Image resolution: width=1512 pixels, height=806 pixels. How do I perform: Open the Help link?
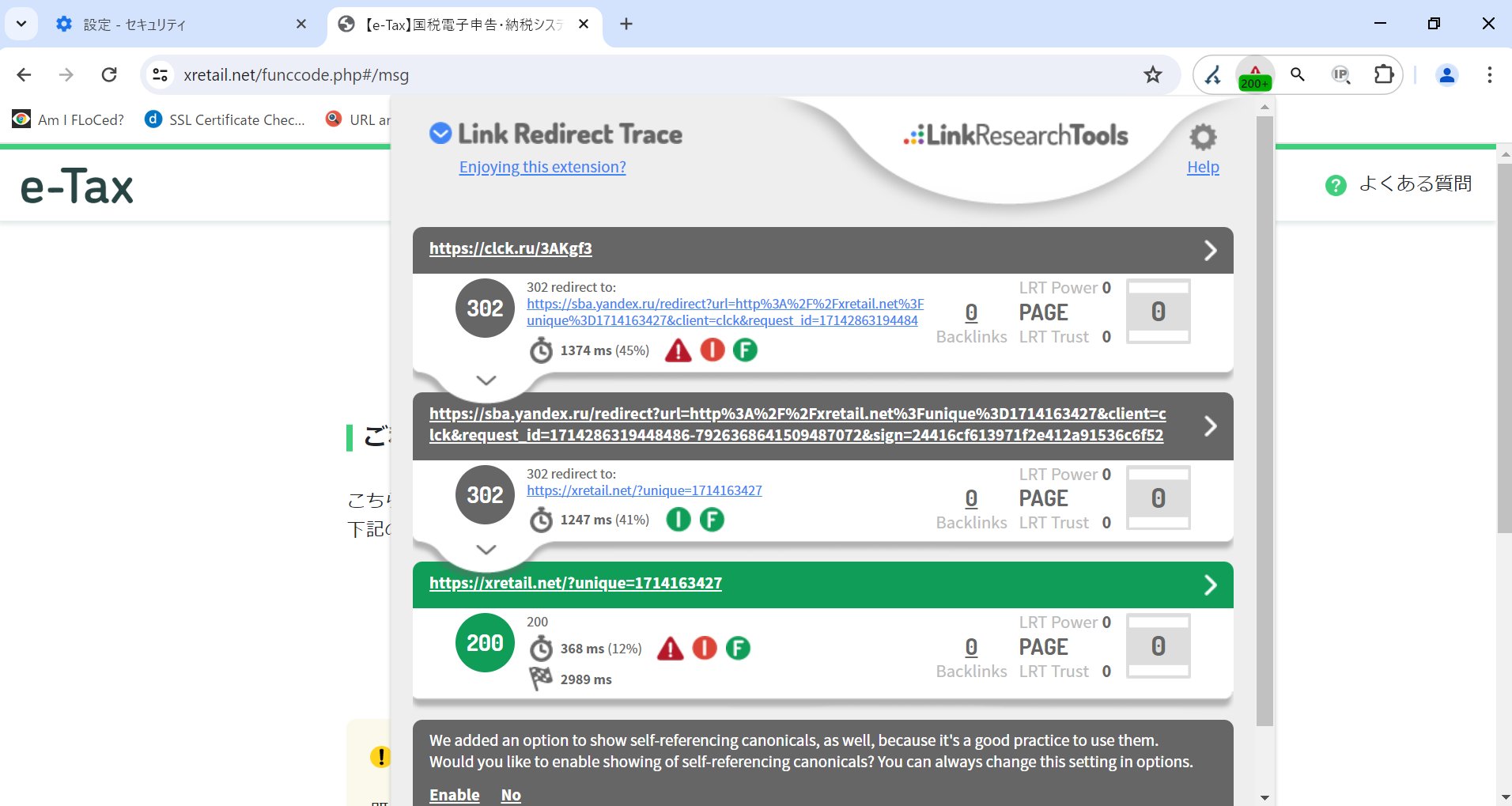(x=1203, y=167)
